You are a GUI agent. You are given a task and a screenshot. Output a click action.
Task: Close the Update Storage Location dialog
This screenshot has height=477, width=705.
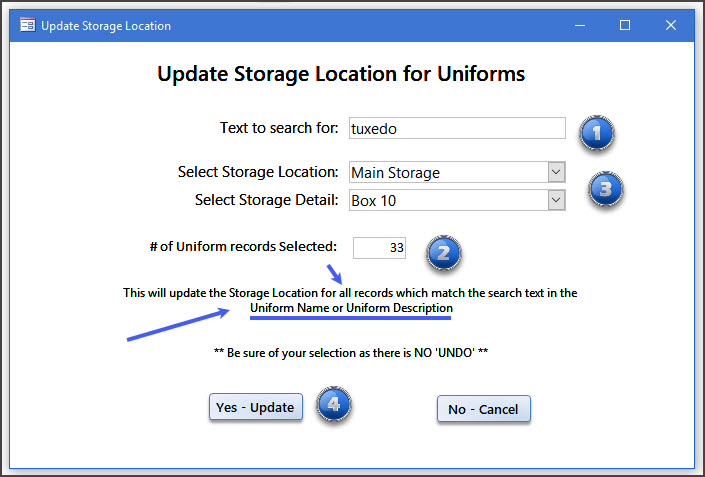click(x=671, y=26)
